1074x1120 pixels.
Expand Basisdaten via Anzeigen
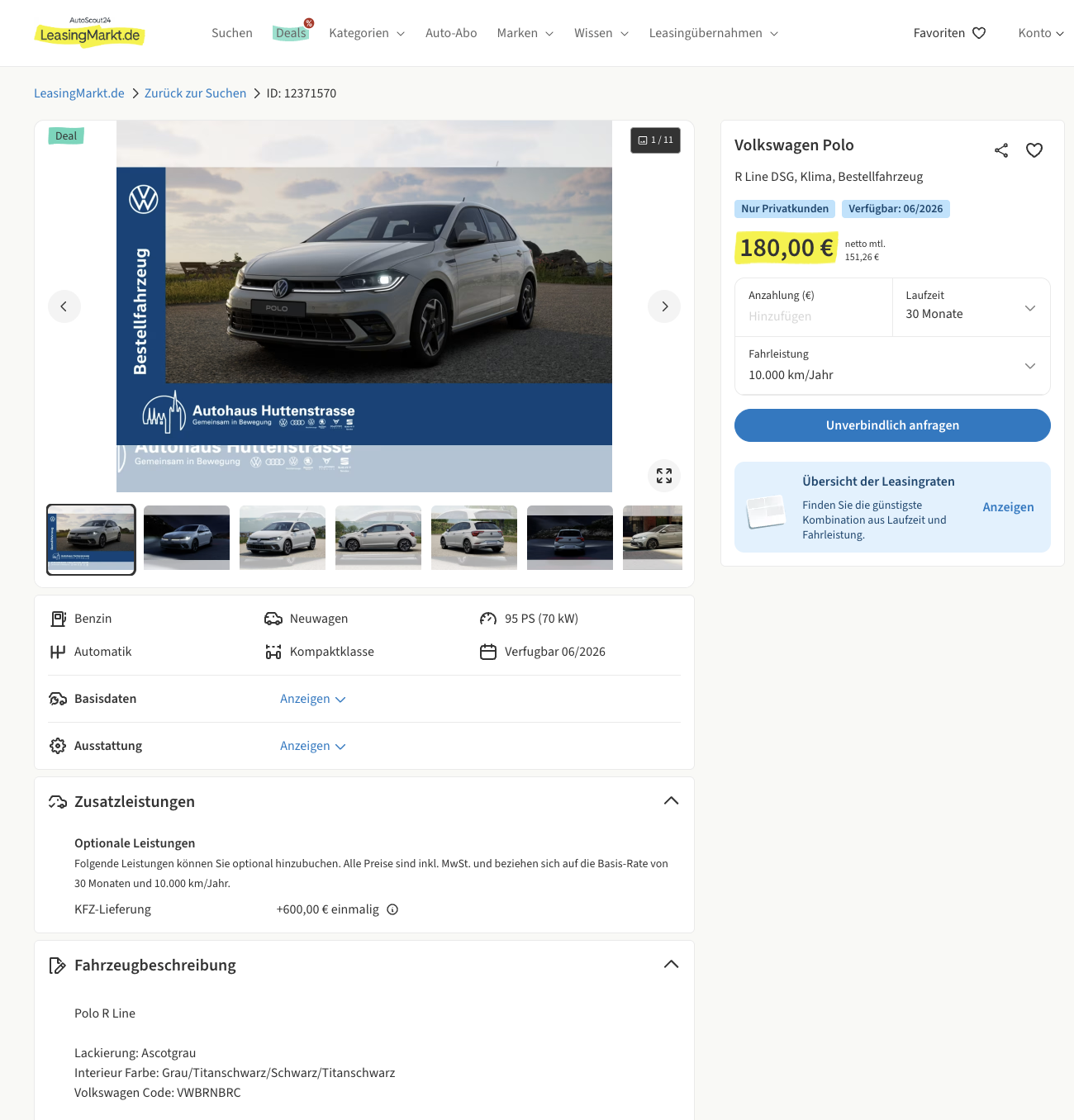click(312, 699)
